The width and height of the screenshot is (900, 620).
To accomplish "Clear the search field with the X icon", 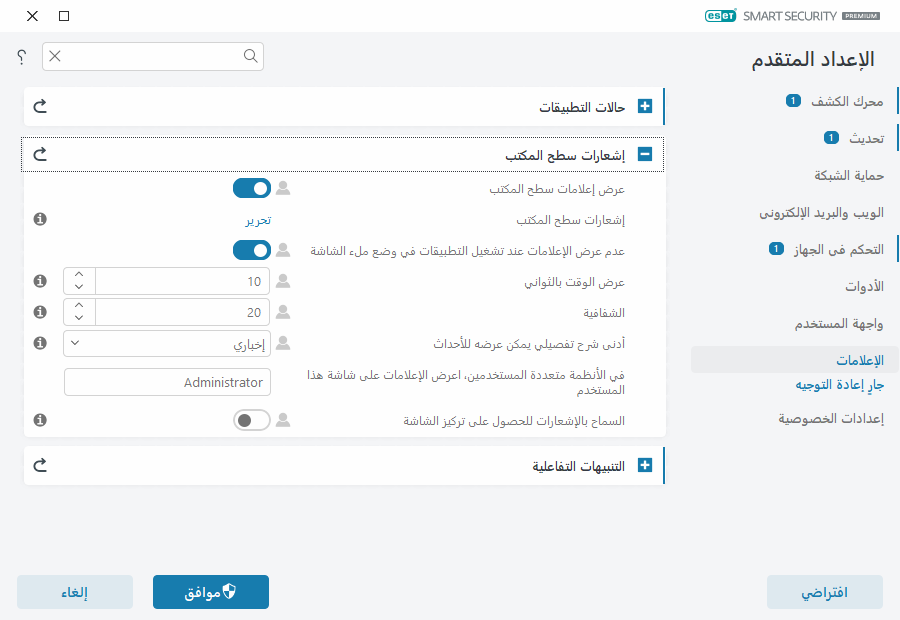I will click(55, 57).
